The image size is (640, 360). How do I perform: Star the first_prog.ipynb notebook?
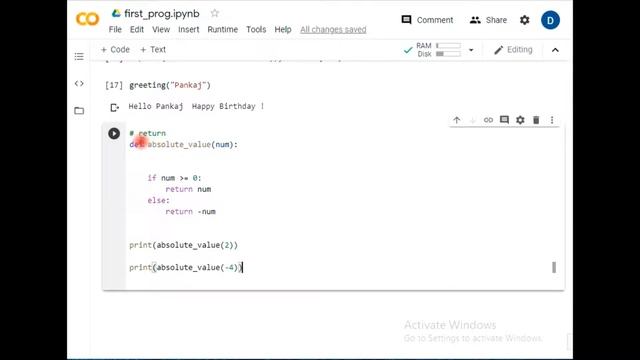(x=215, y=13)
